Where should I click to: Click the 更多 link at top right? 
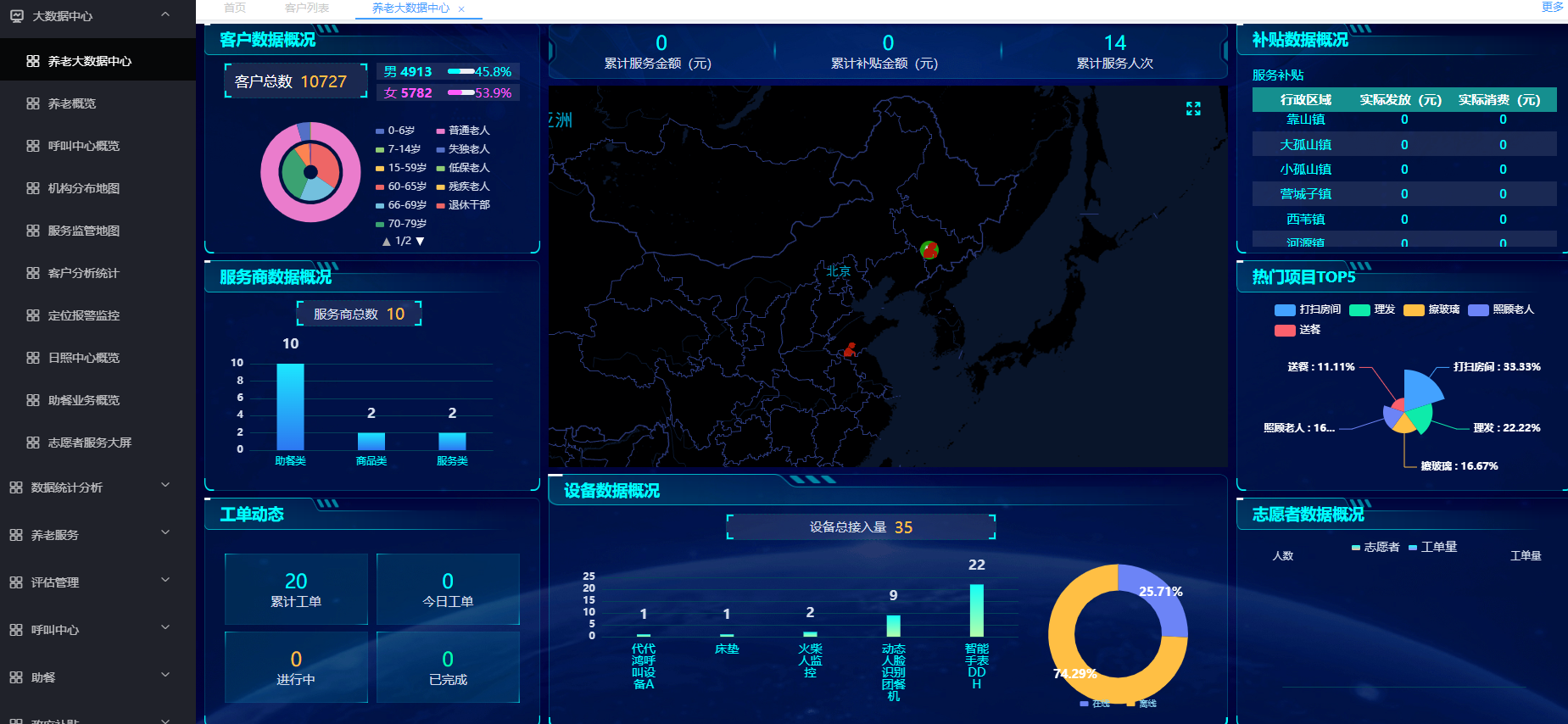tap(1552, 7)
